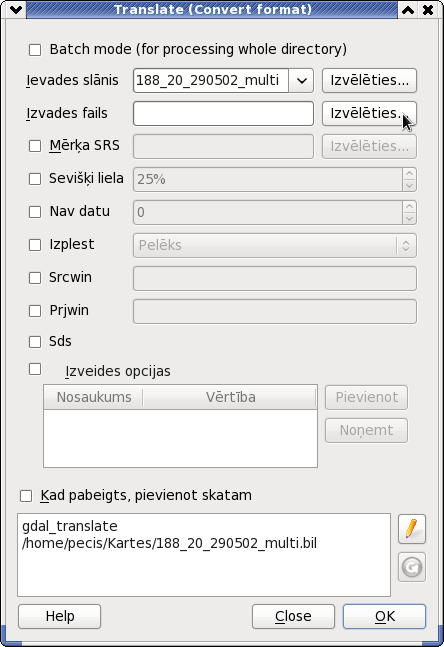Click the pencil edit command icon
The height and width of the screenshot is (647, 444).
pyautogui.click(x=412, y=529)
